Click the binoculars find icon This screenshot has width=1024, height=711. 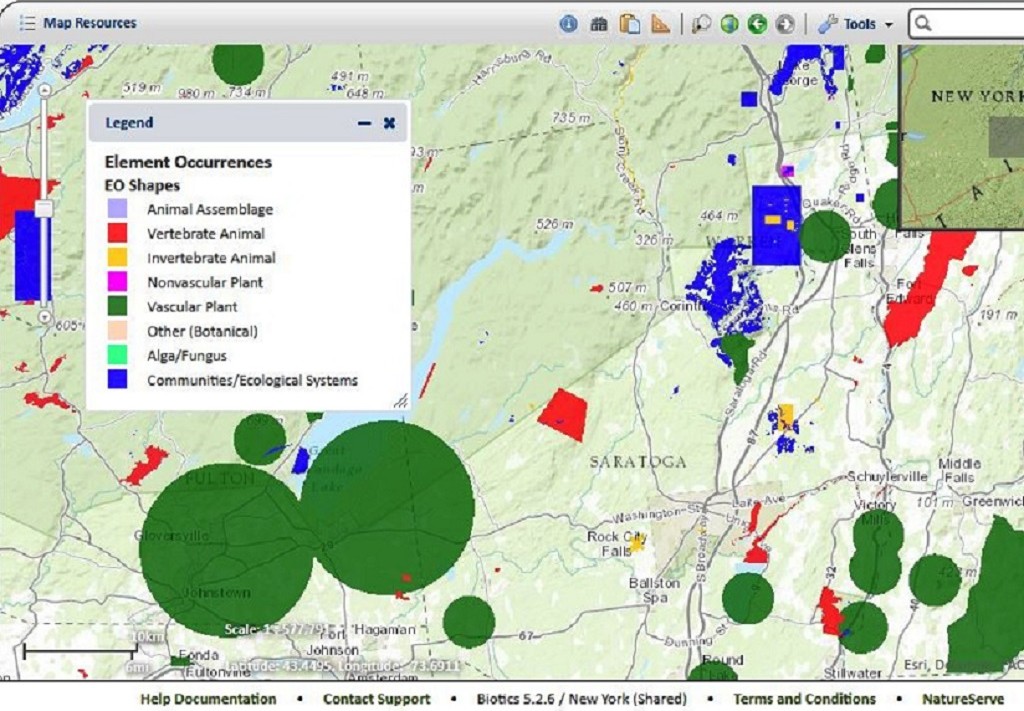[x=599, y=24]
